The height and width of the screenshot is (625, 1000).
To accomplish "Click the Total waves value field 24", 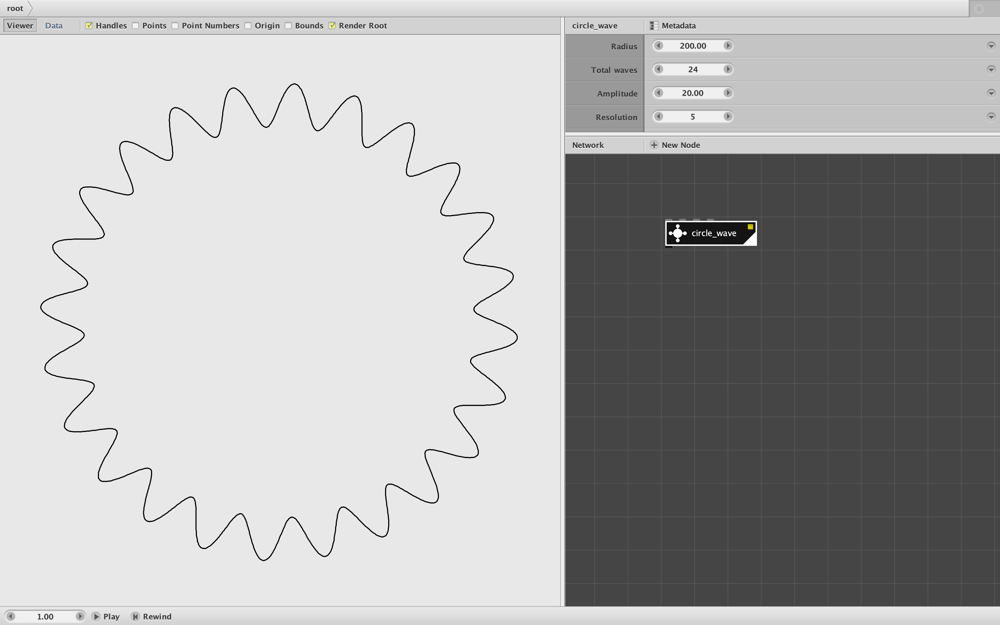I will [693, 70].
